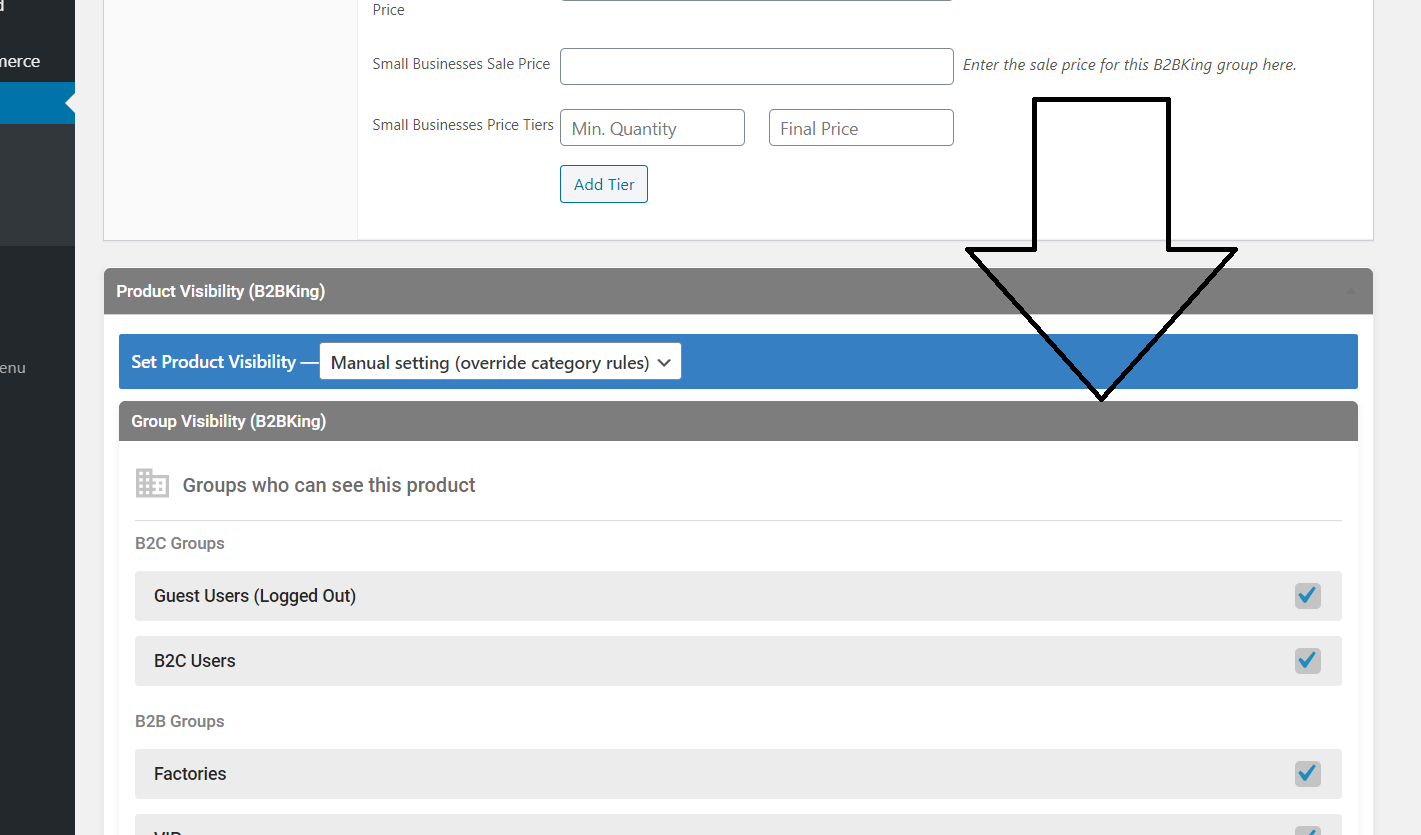This screenshot has height=835, width=1421.
Task: Open the WooCommerce item in the sidebar
Action: [x=20, y=61]
